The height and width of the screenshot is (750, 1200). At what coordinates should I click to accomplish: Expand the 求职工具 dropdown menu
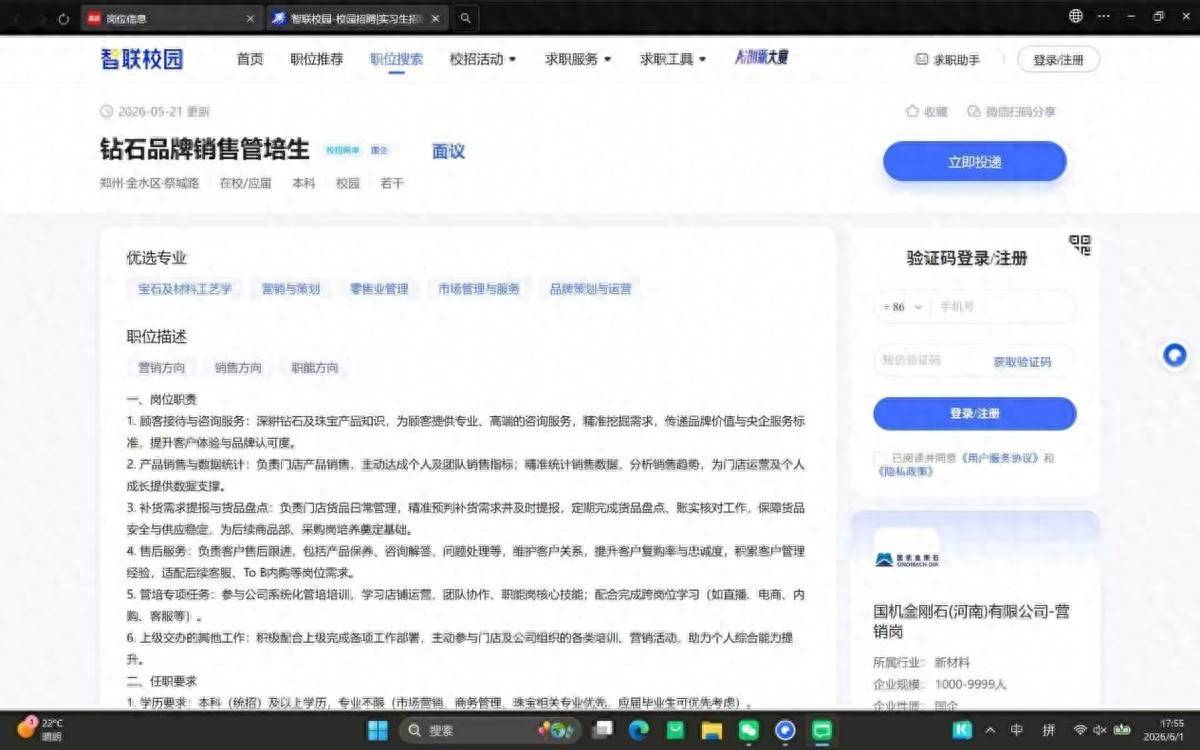tap(673, 59)
